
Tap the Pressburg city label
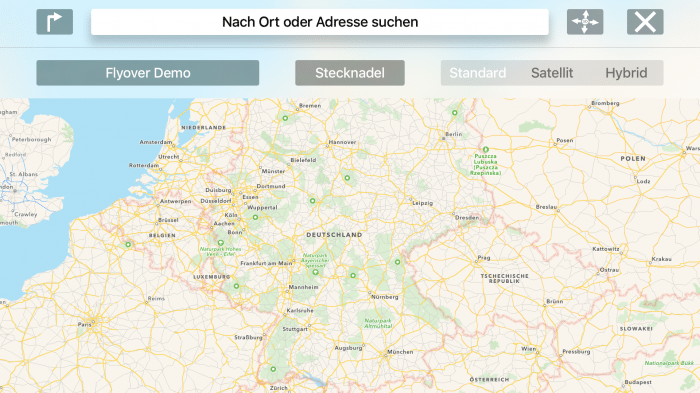coord(576,352)
